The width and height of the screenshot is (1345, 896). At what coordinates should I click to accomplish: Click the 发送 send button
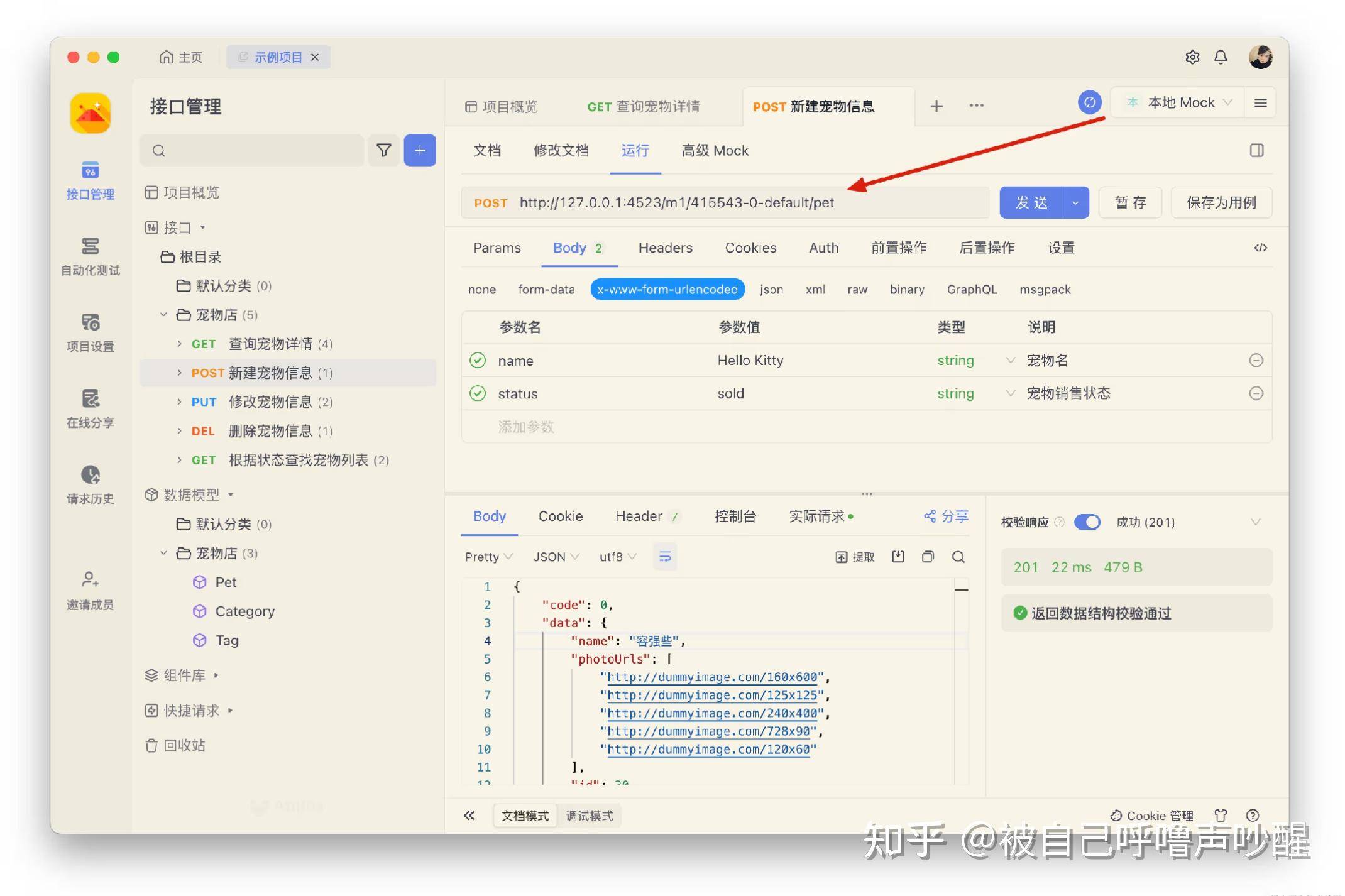[1031, 202]
